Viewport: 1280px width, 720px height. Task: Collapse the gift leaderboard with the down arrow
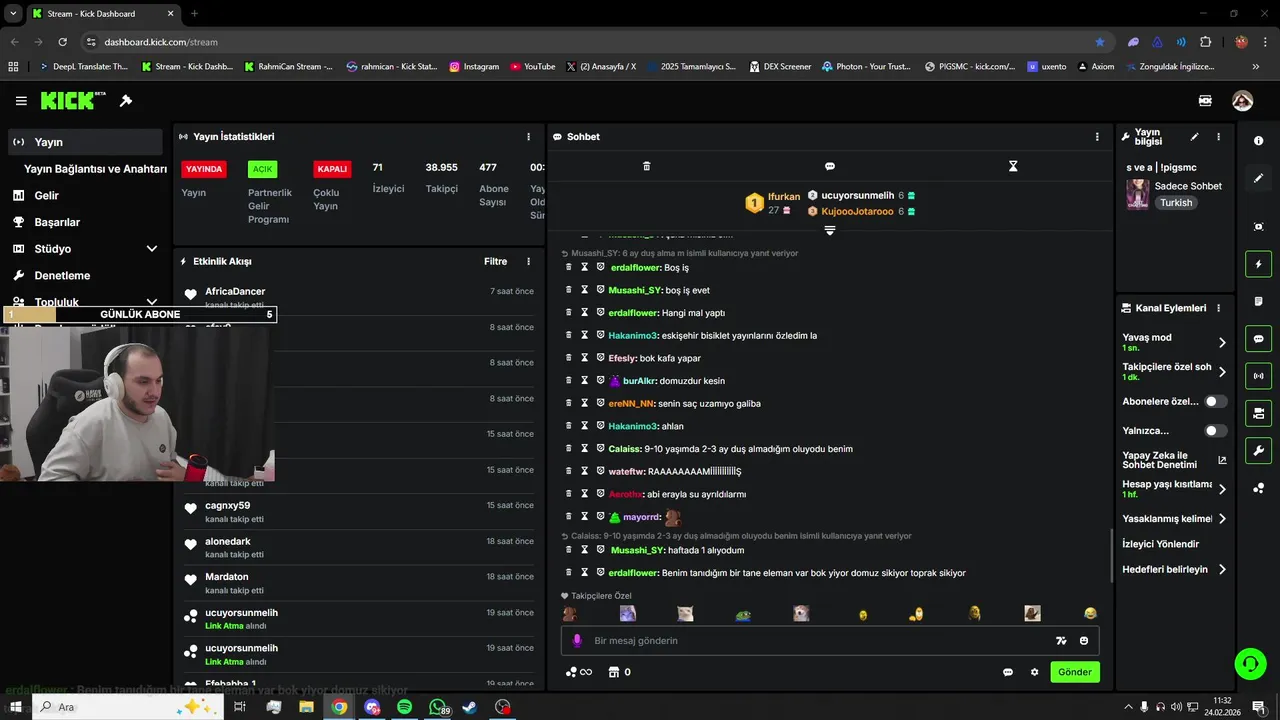tap(830, 231)
